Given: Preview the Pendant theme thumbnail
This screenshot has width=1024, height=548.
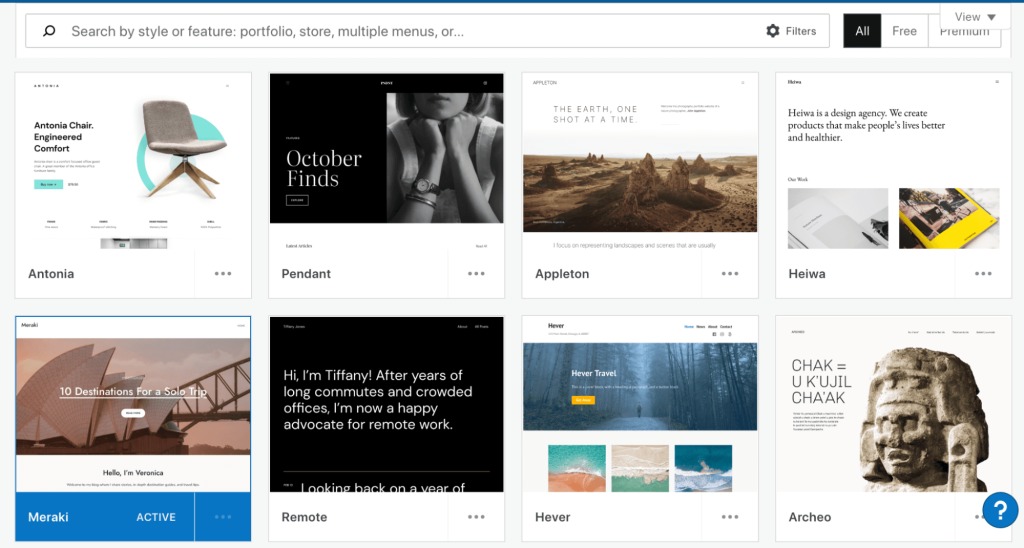Looking at the screenshot, I should (387, 161).
